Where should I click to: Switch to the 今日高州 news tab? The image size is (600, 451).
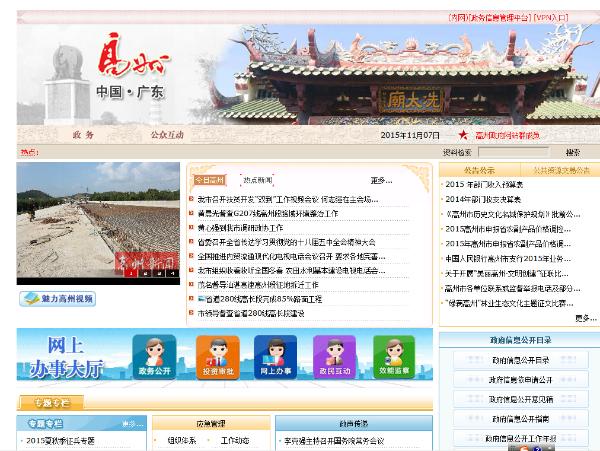pyautogui.click(x=209, y=180)
